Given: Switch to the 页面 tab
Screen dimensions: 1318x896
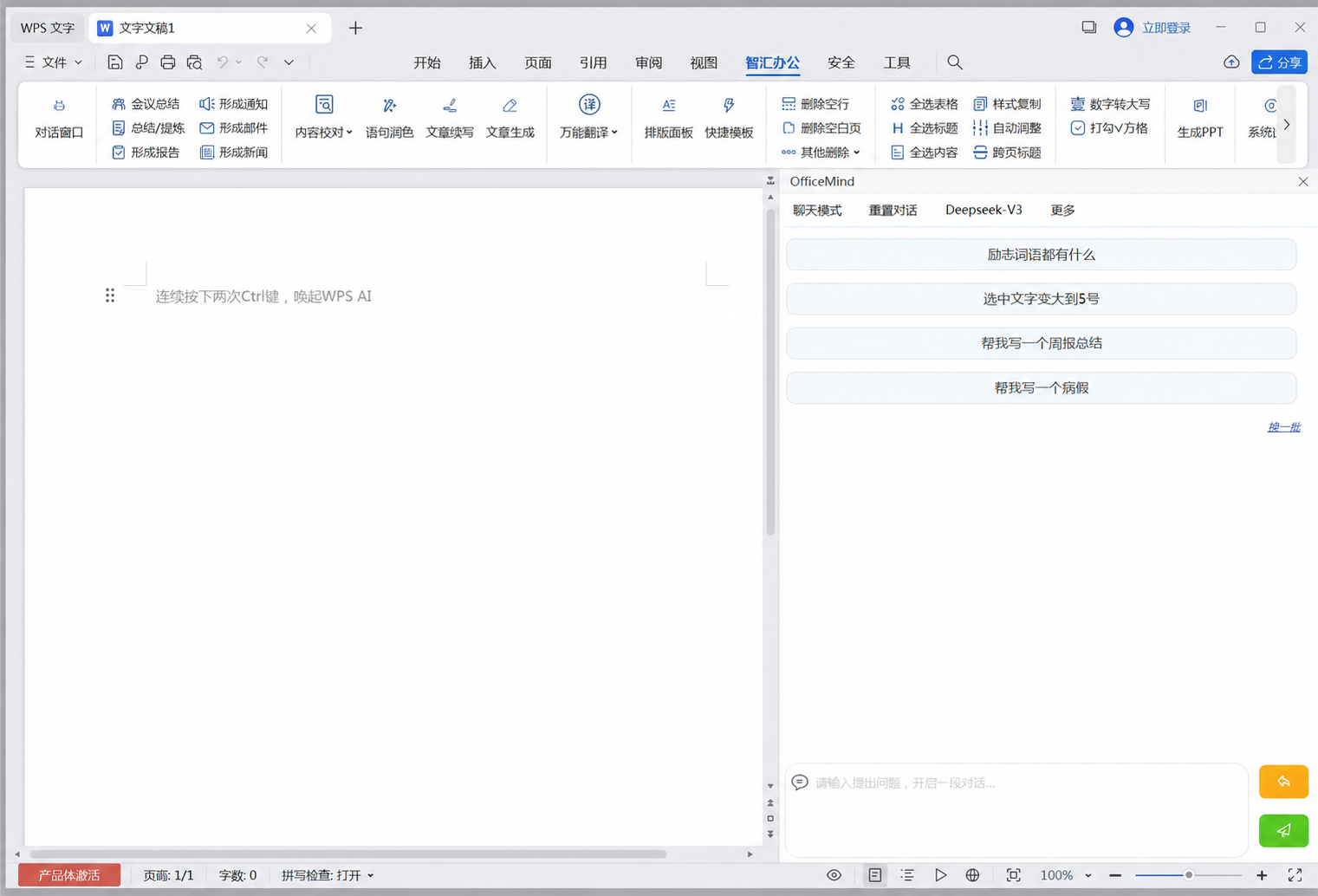Looking at the screenshot, I should click(538, 62).
